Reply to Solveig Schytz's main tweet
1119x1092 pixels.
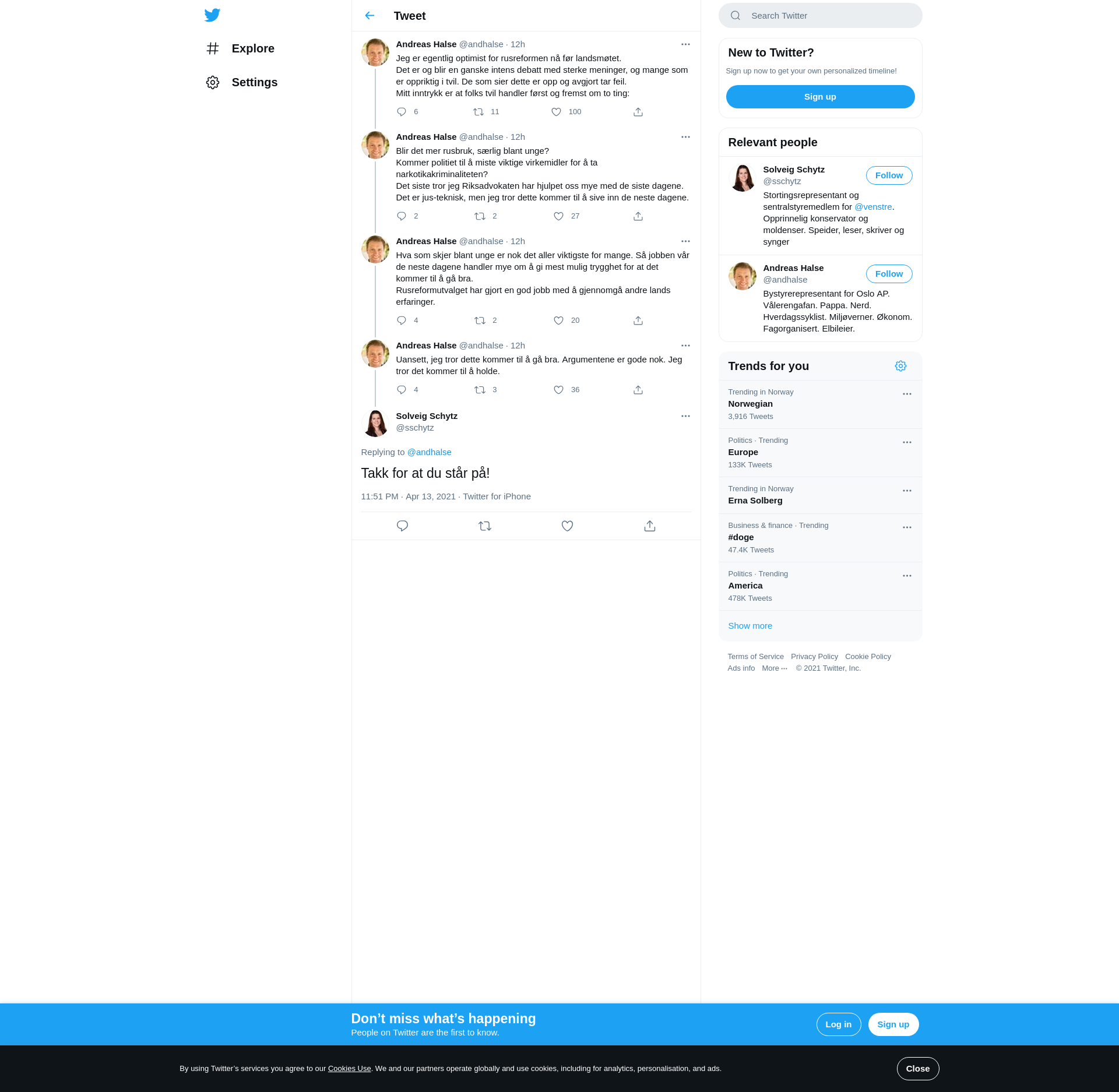point(402,526)
